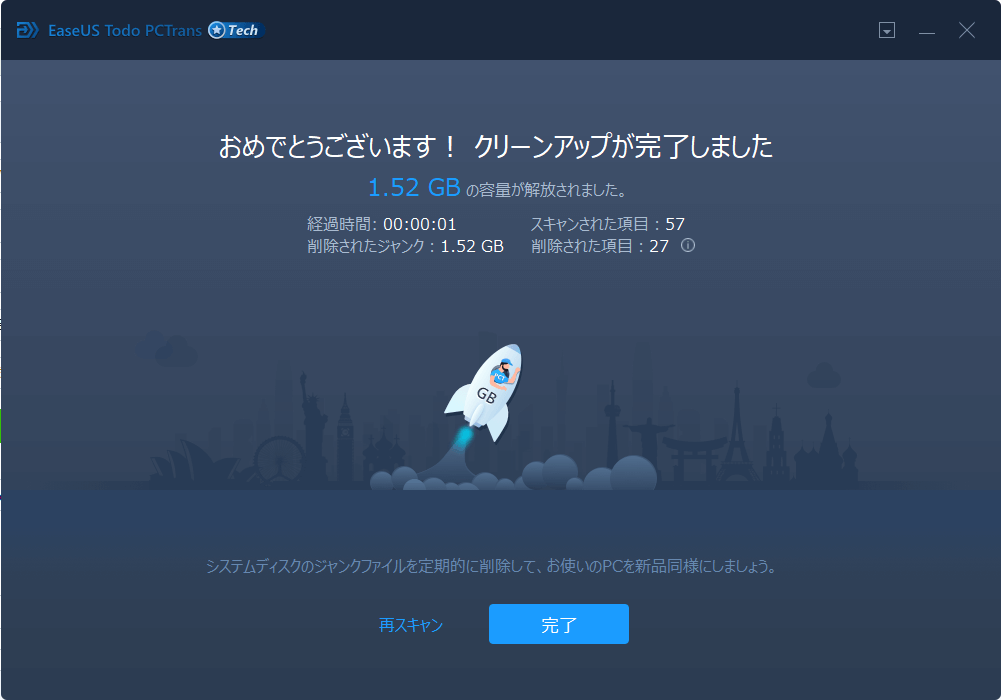Viewport: 1001px width, 700px height.
Task: Click the クリーンアップが完了しました heading
Action: click(623, 147)
